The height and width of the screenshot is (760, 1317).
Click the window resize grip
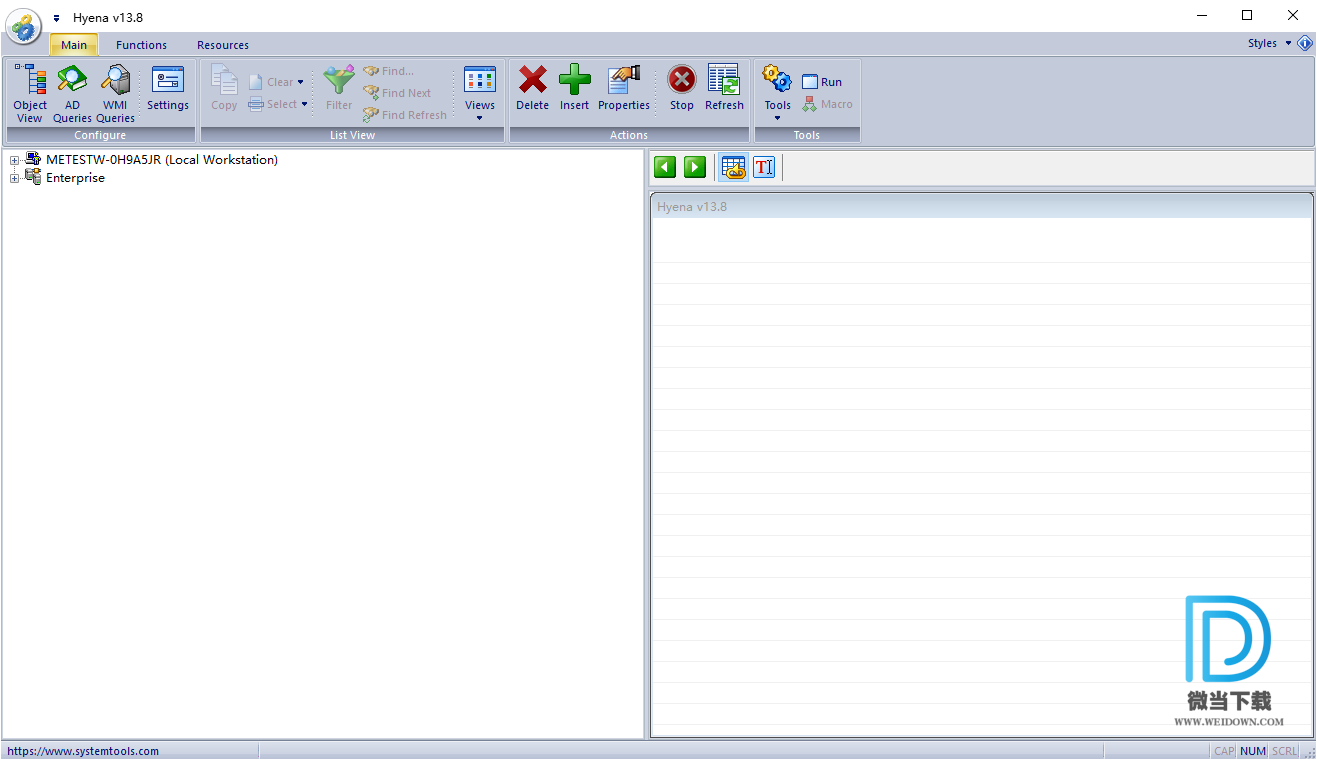pyautogui.click(x=1309, y=752)
